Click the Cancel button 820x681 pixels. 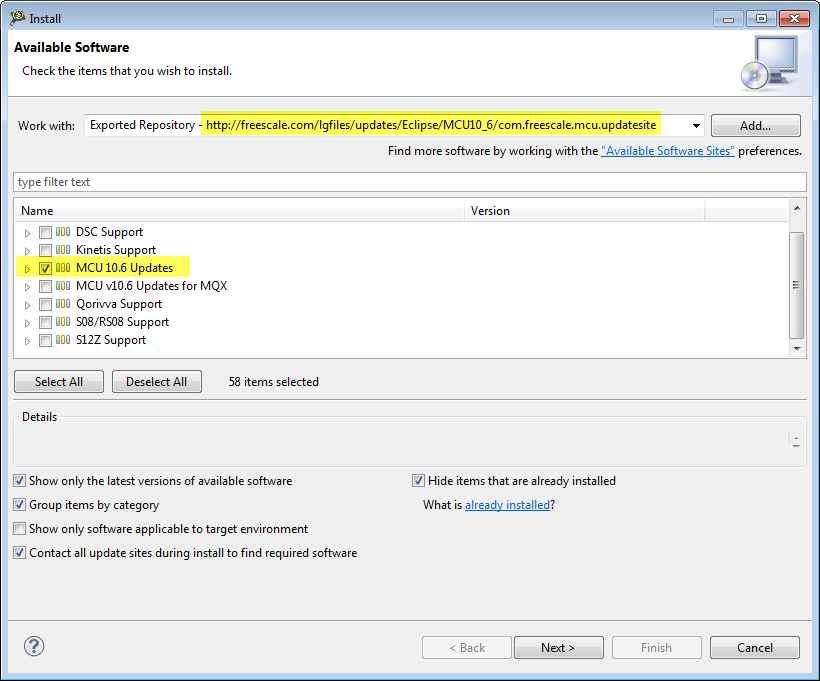(x=755, y=648)
